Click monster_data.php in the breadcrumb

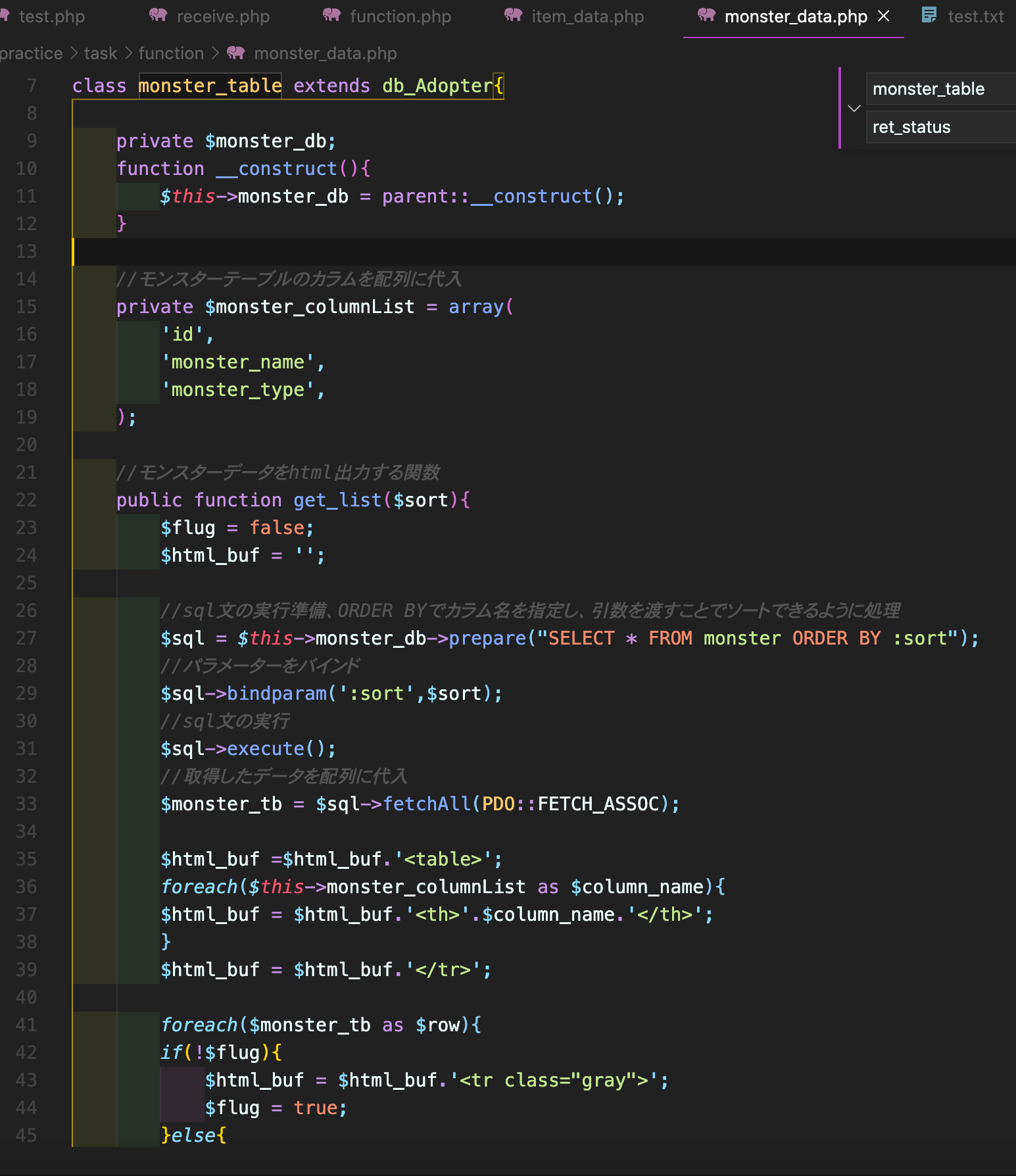pyautogui.click(x=325, y=53)
